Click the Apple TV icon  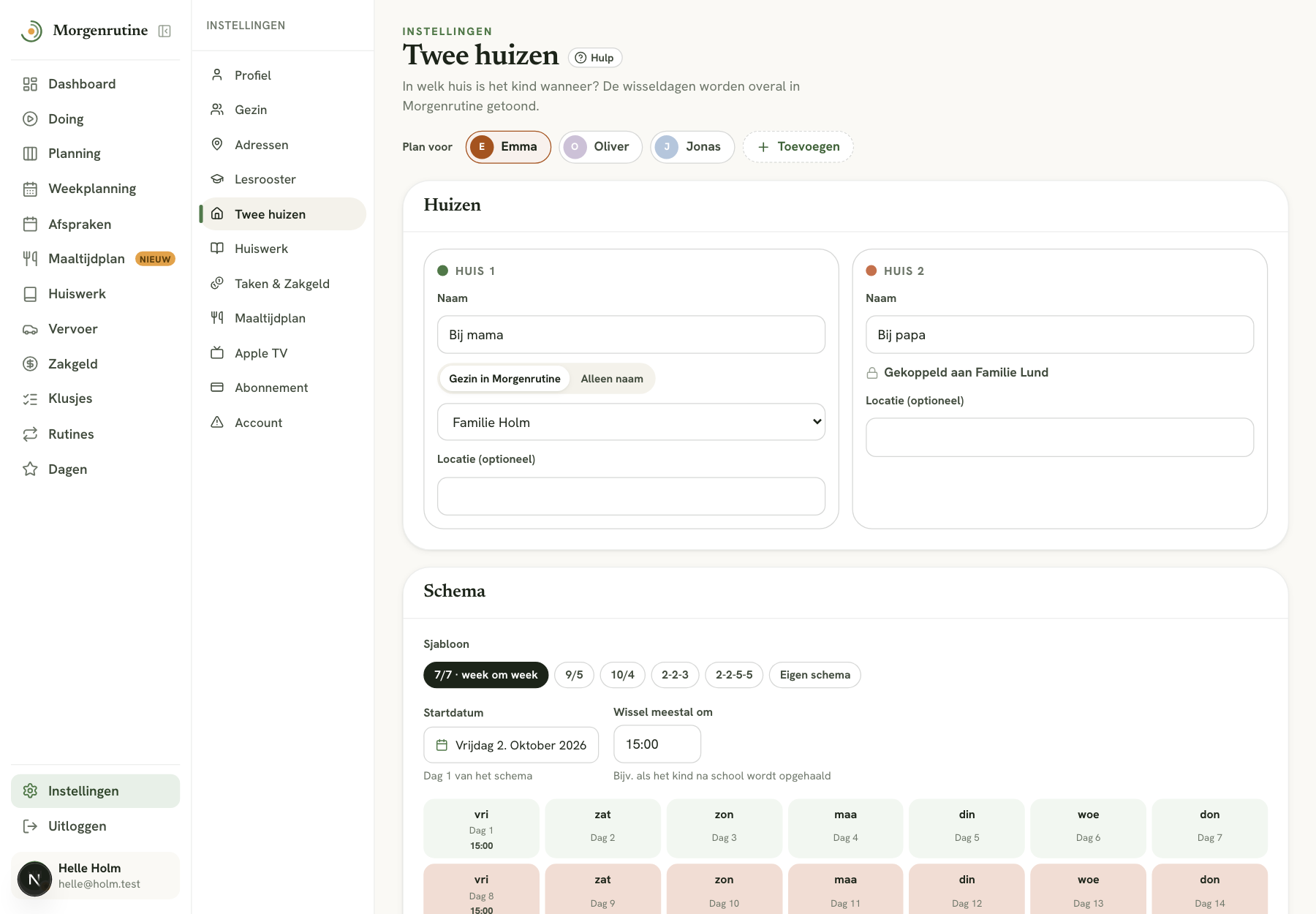click(217, 352)
